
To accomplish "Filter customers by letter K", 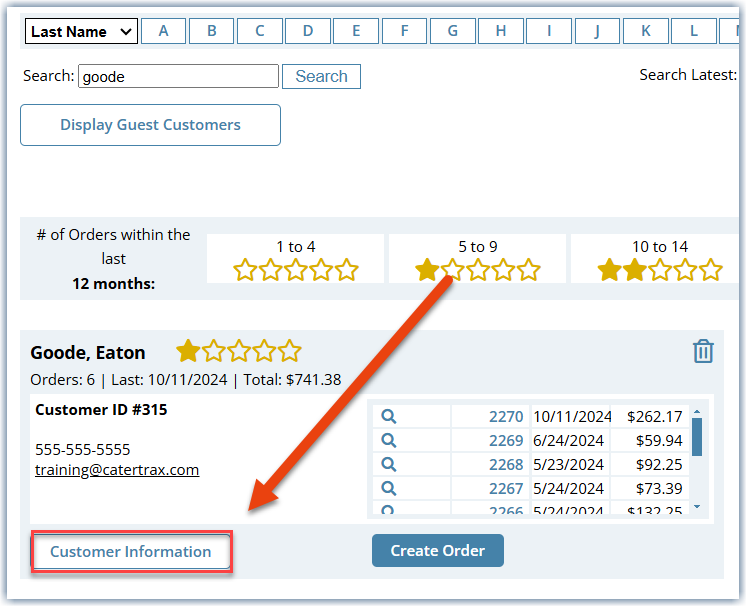I will tap(646, 31).
